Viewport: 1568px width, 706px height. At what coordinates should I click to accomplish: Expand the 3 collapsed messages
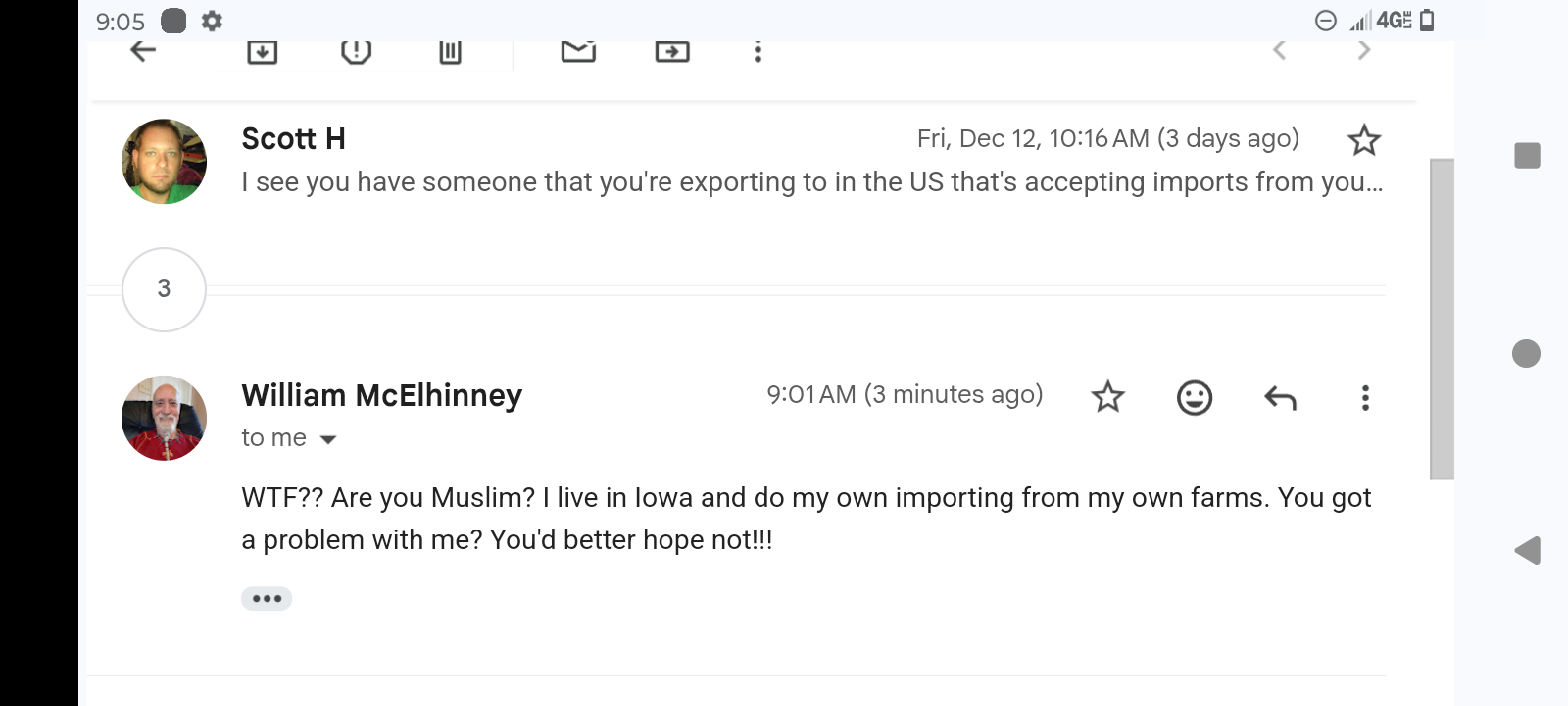164,289
